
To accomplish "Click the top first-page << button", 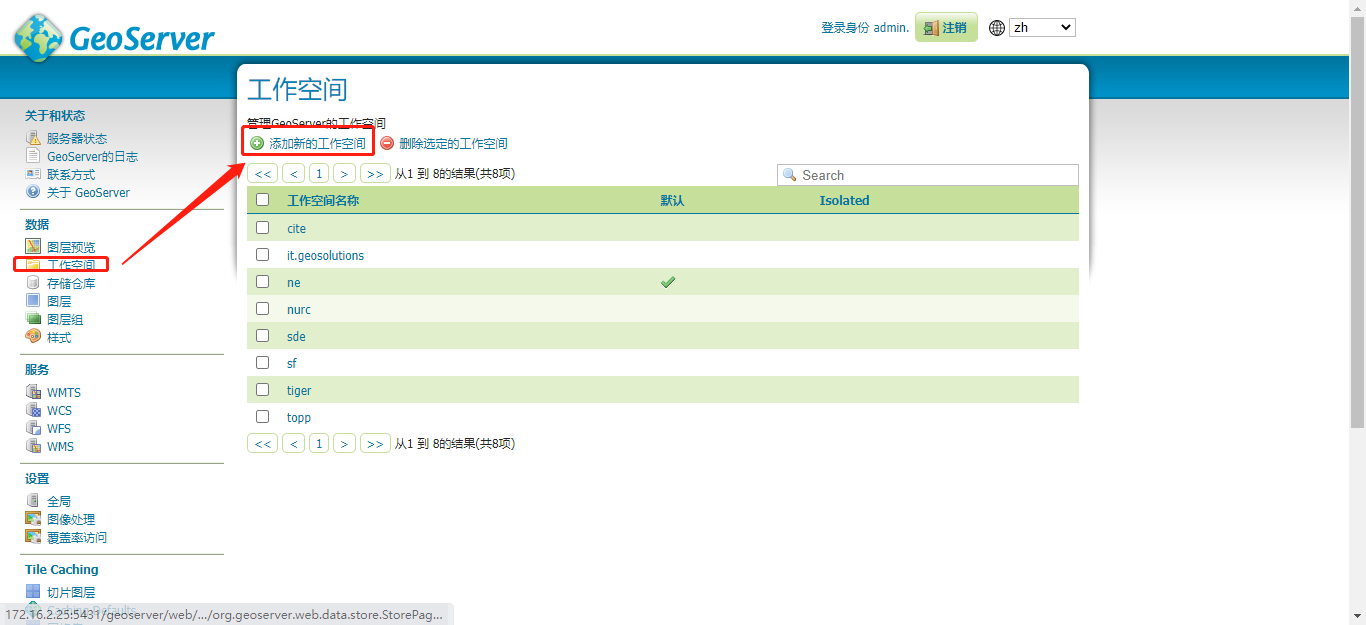I will 263,174.
